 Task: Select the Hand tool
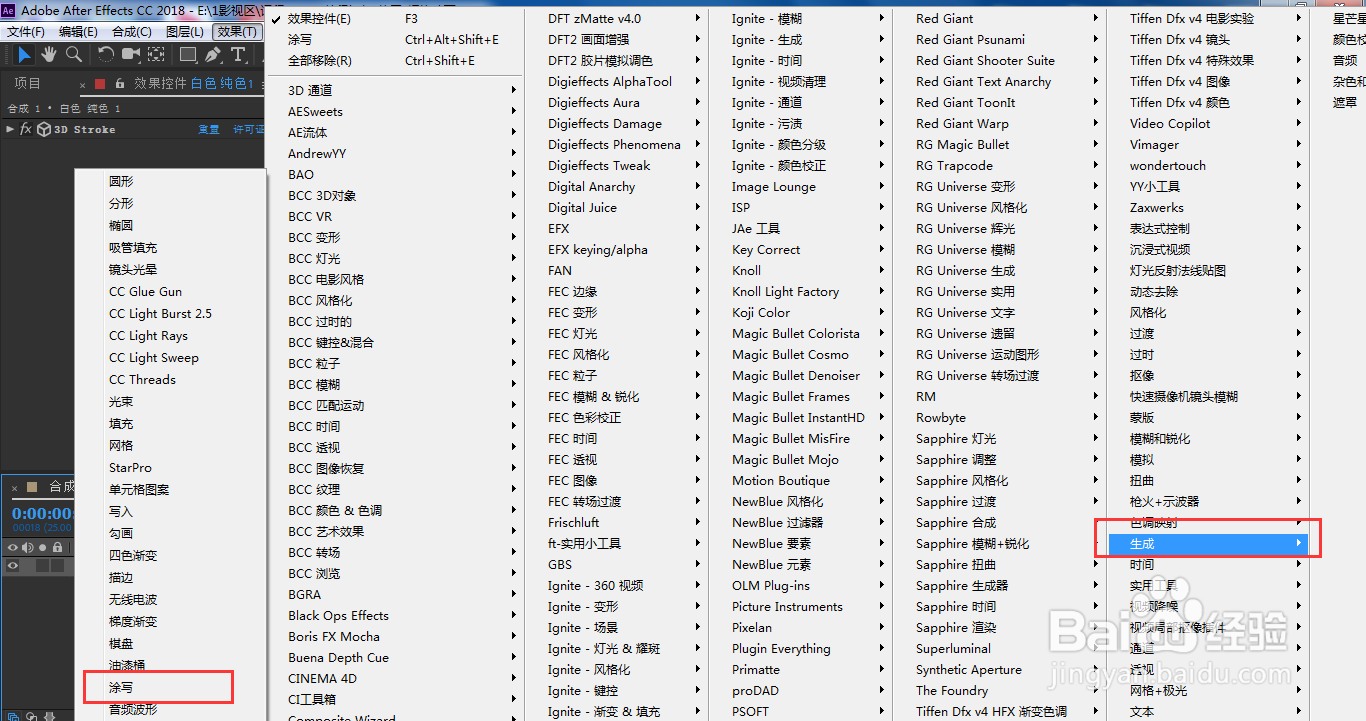click(x=49, y=54)
